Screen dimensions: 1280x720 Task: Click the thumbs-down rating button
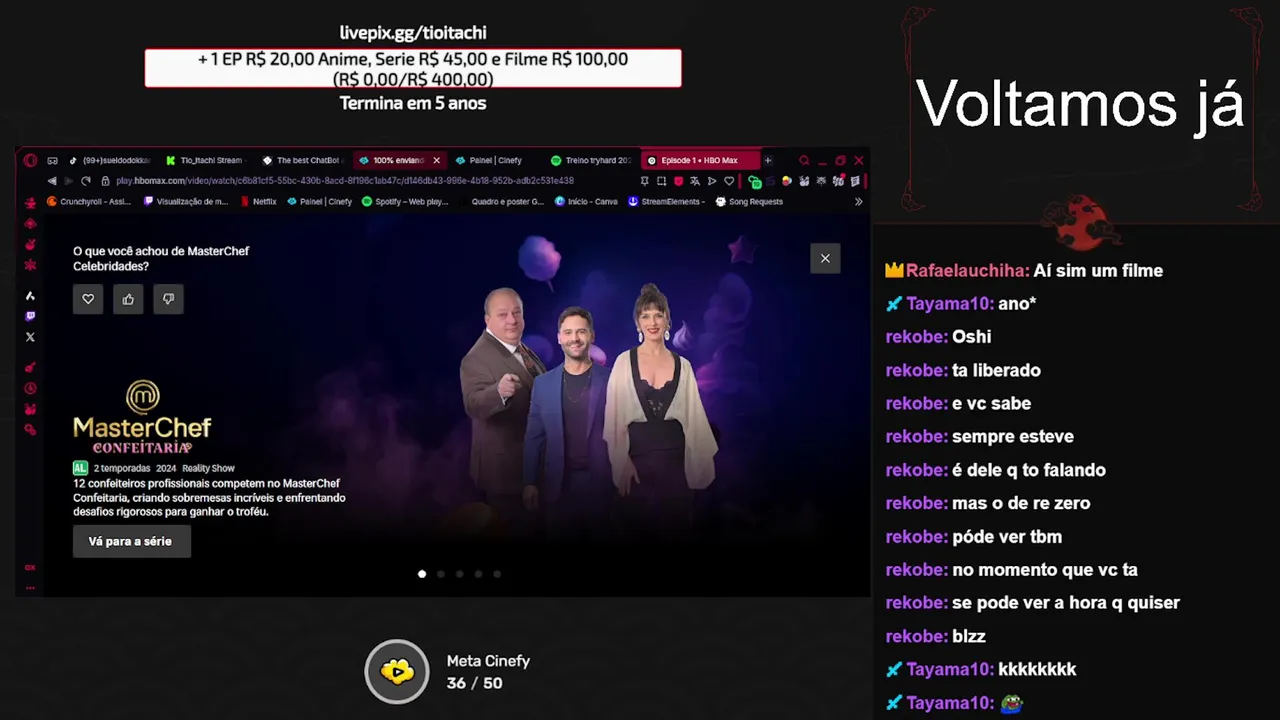[168, 299]
